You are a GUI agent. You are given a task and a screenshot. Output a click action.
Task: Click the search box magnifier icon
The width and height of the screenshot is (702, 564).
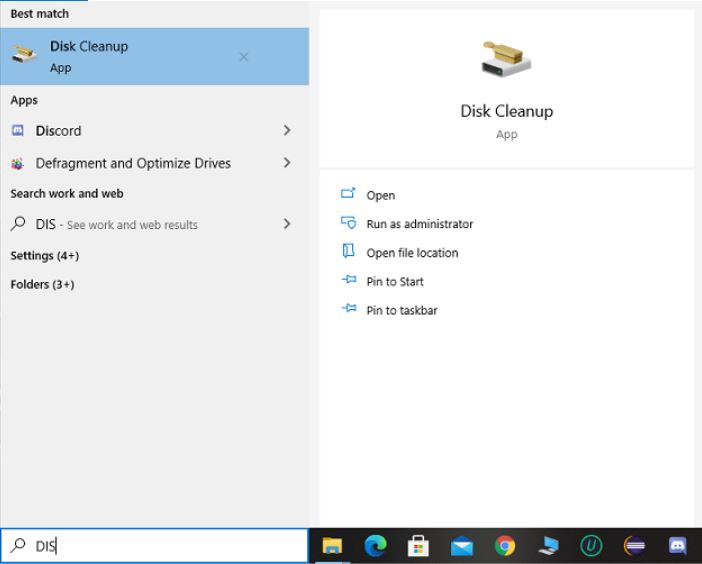[x=18, y=545]
